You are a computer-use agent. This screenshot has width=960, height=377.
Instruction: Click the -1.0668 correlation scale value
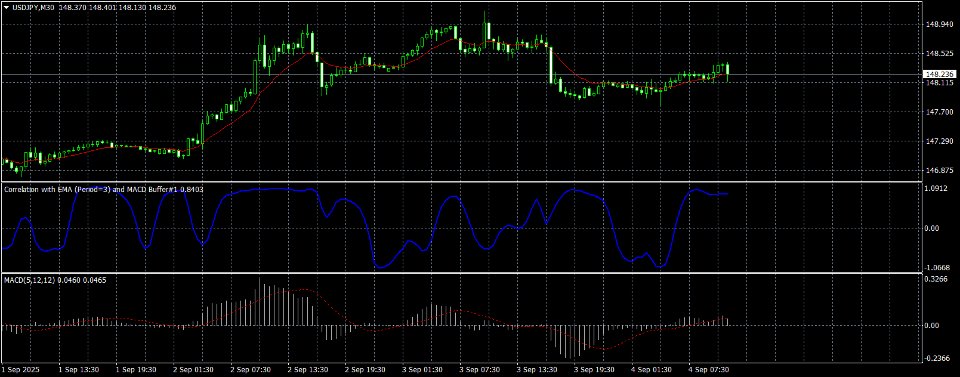[936, 267]
